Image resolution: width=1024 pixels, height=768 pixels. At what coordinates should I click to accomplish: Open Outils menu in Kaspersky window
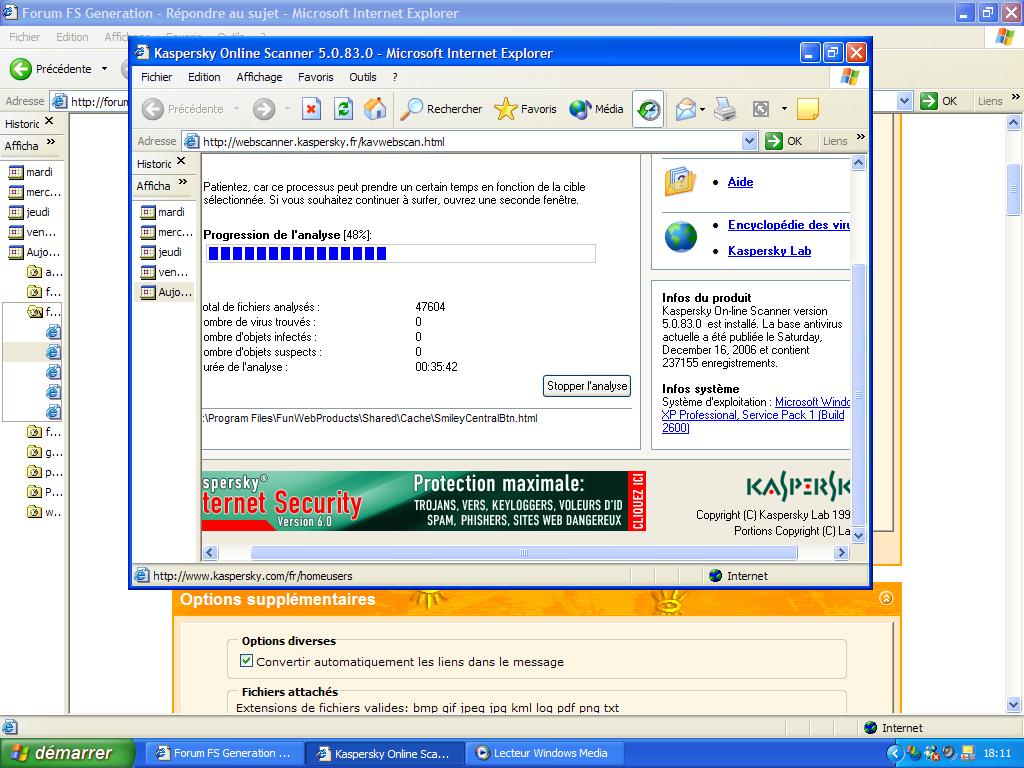tap(362, 77)
